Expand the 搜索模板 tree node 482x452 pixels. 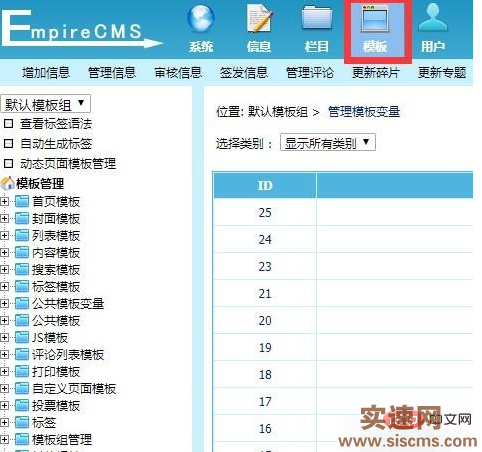coord(4,270)
